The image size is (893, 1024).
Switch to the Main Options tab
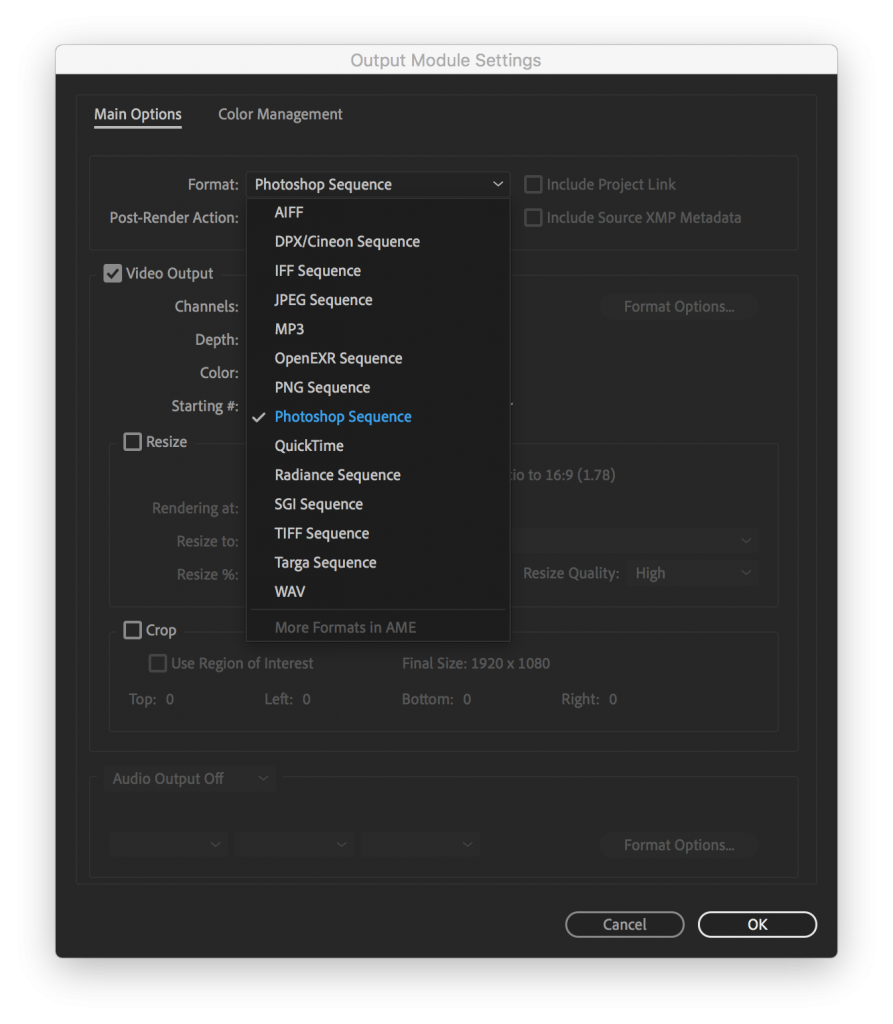(138, 114)
